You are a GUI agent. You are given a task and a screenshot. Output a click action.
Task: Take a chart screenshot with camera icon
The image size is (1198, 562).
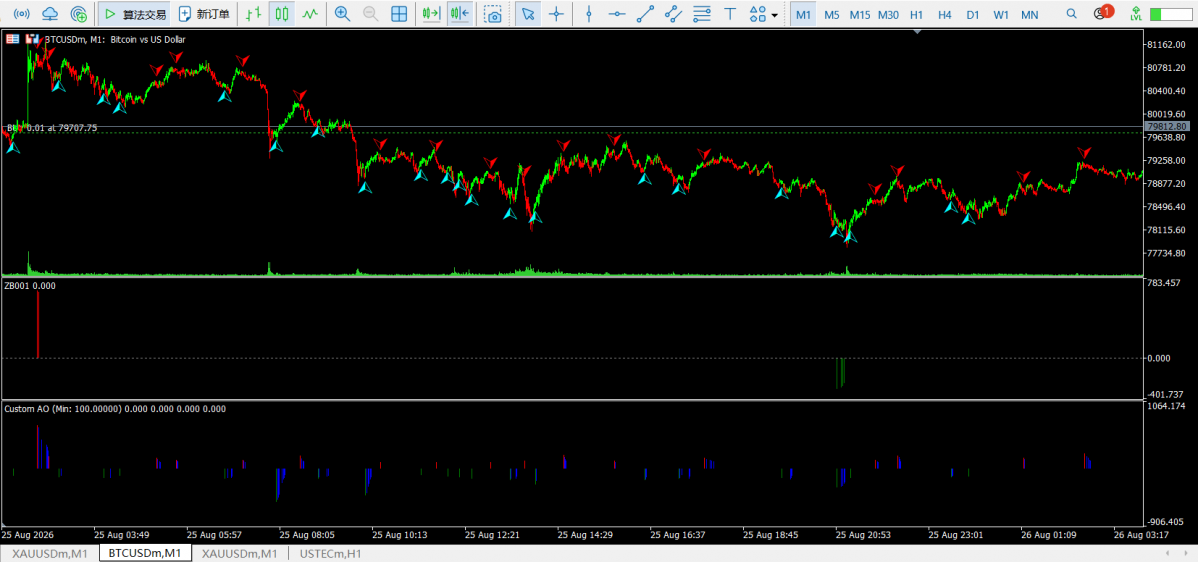(494, 14)
